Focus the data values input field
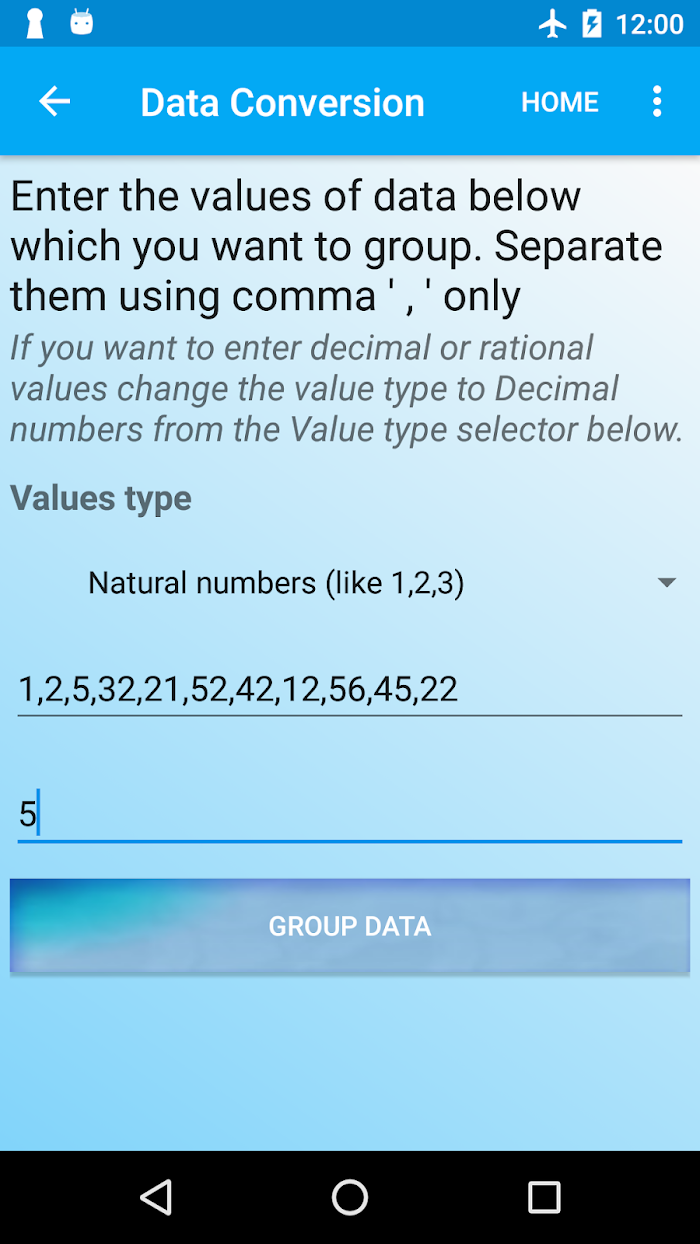Image resolution: width=700 pixels, height=1244 pixels. click(x=350, y=689)
